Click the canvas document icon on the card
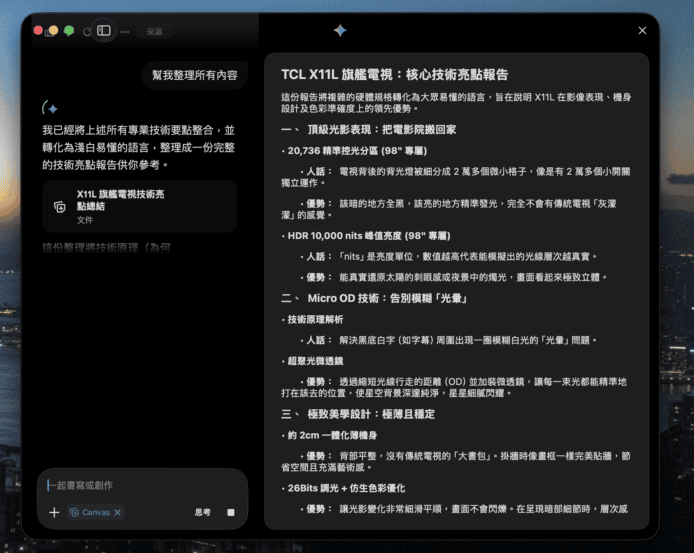 coord(60,206)
